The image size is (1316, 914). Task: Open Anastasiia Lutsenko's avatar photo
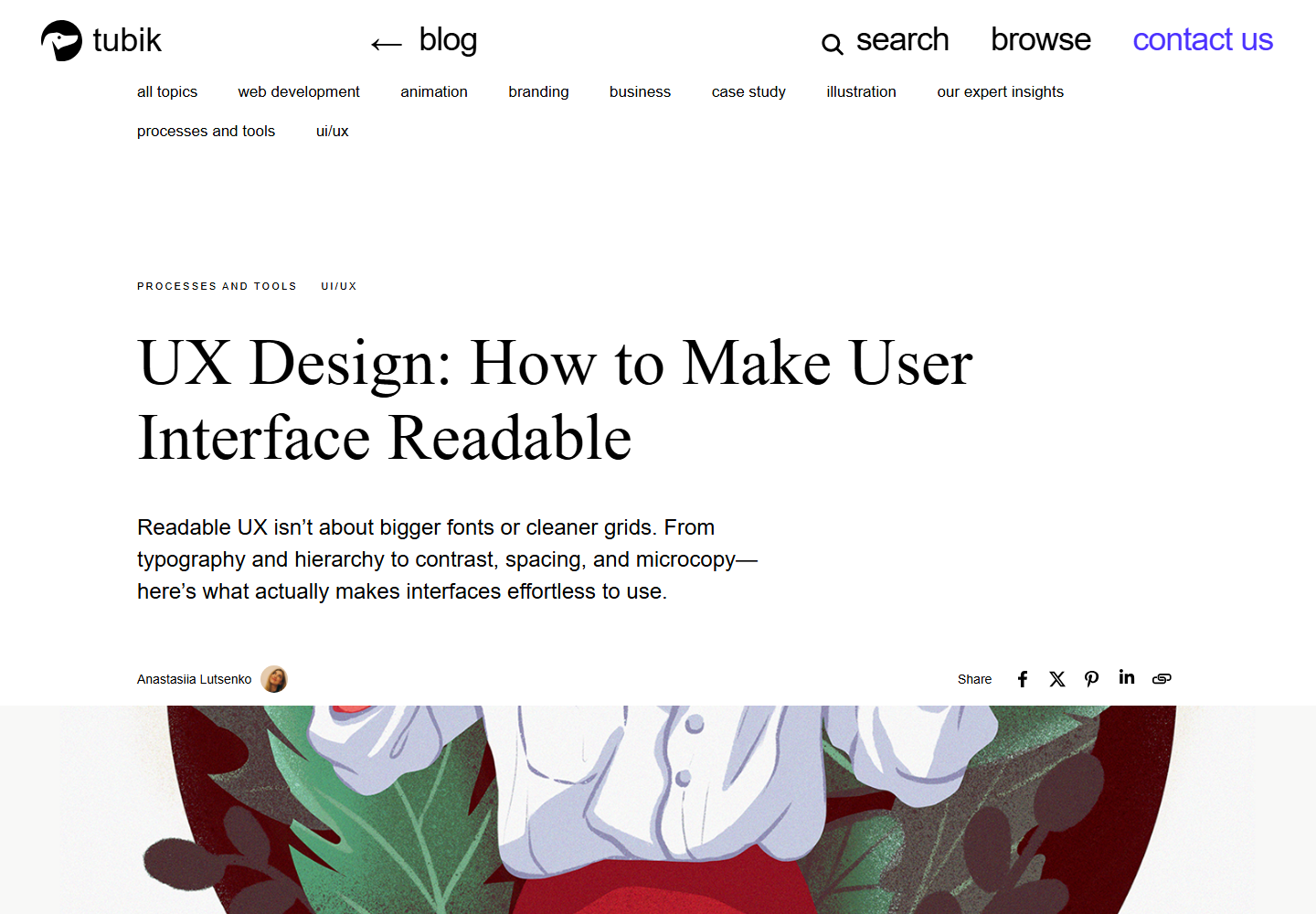point(274,679)
